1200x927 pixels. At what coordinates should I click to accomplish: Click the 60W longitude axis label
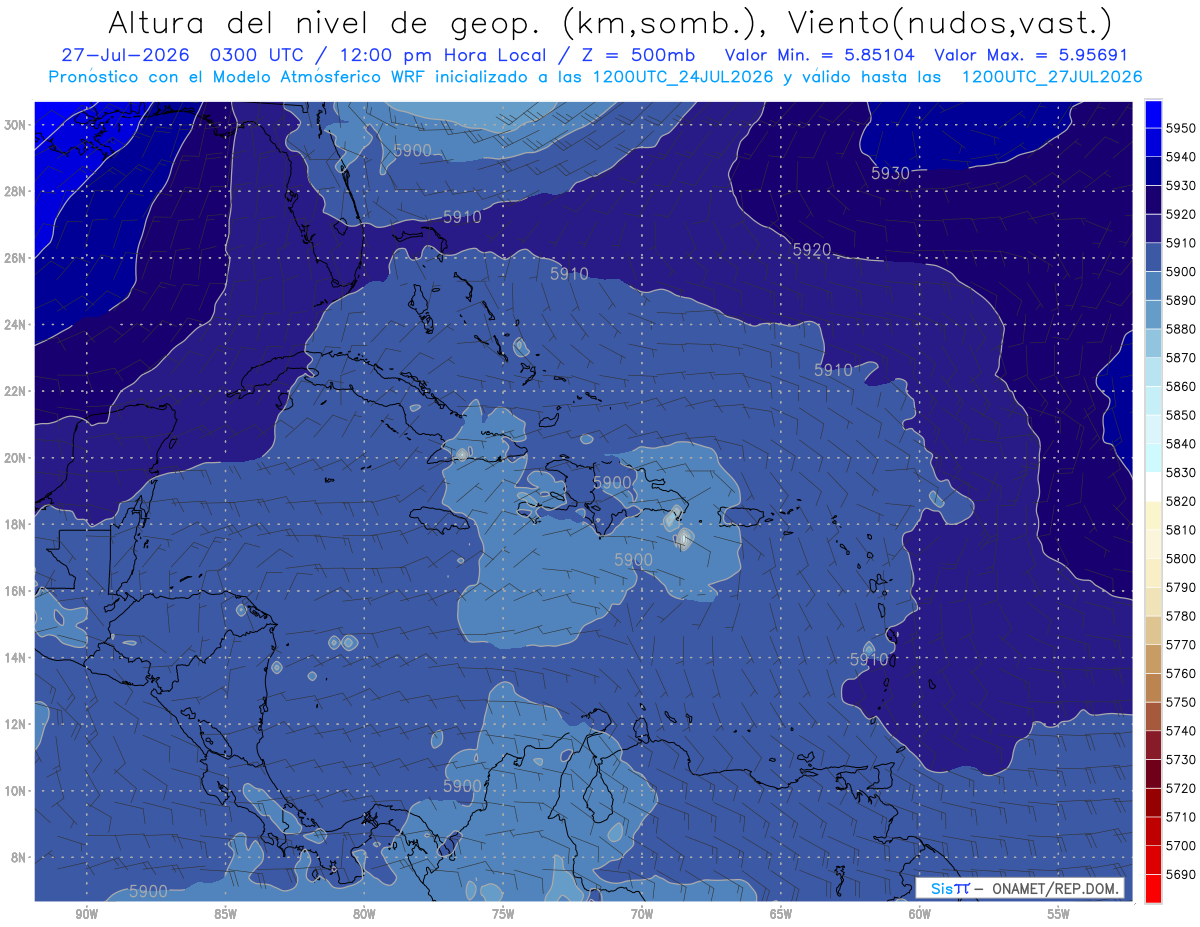tap(920, 914)
